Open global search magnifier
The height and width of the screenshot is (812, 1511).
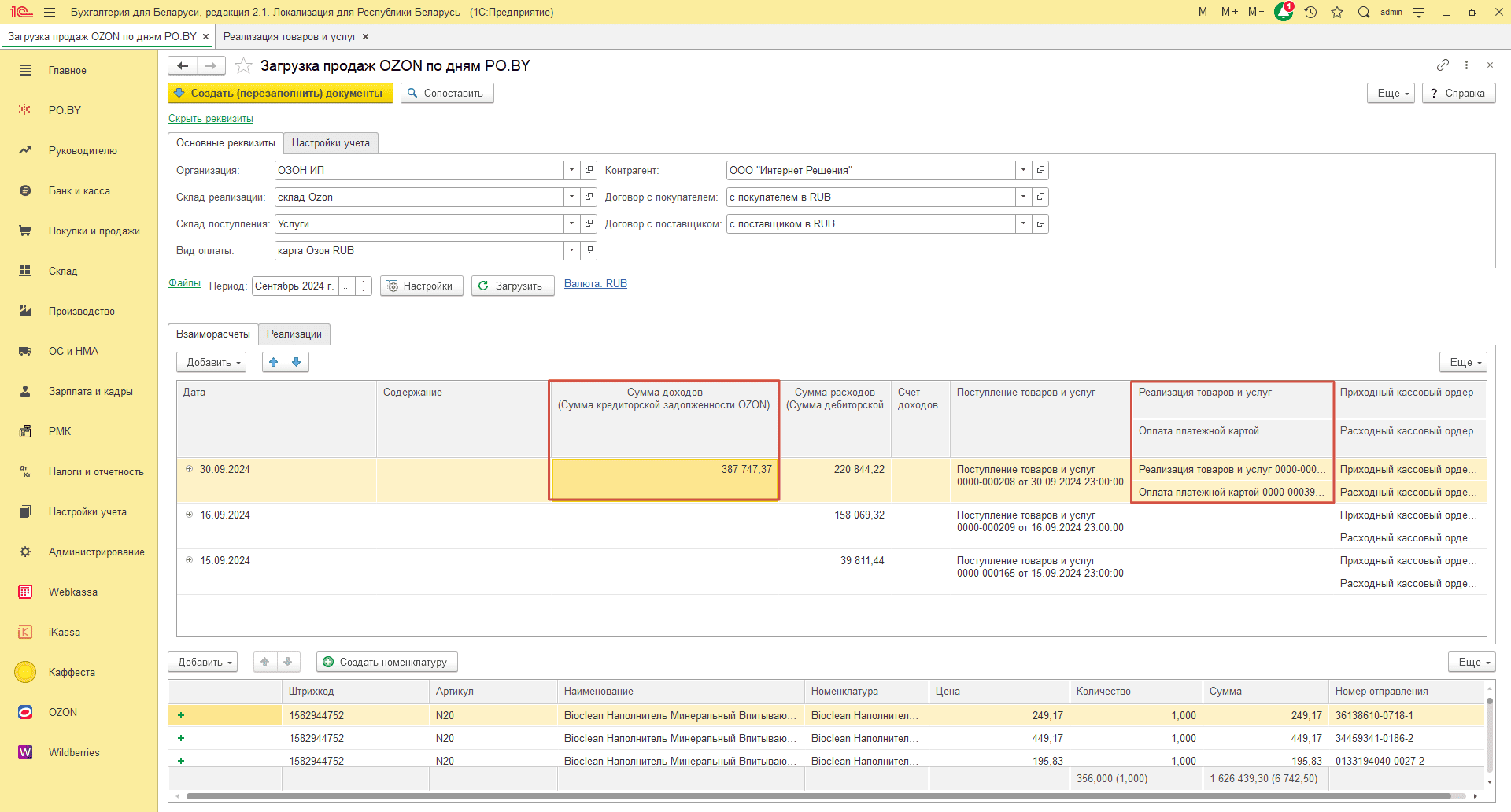[x=1364, y=12]
